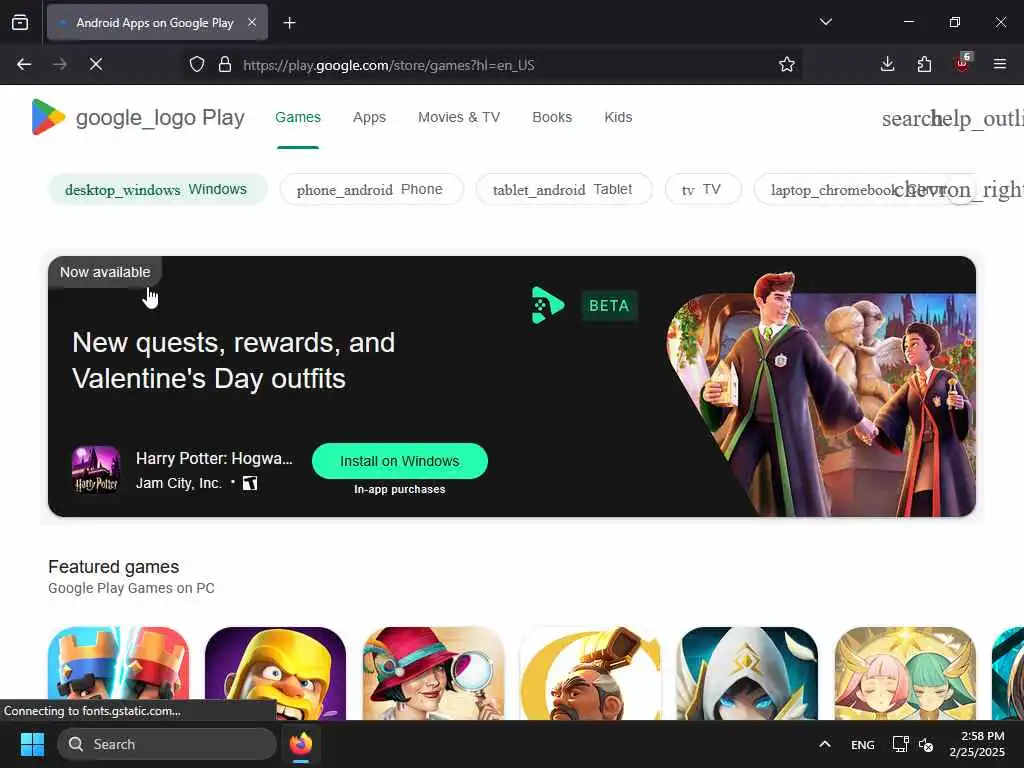Open the 2:58 PM clock and calendar

click(x=977, y=744)
